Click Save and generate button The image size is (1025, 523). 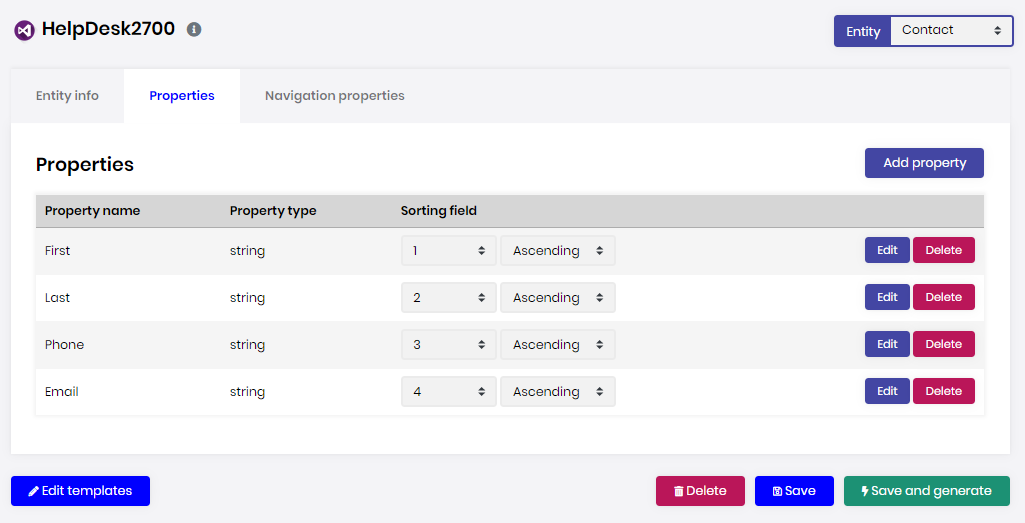(x=926, y=491)
